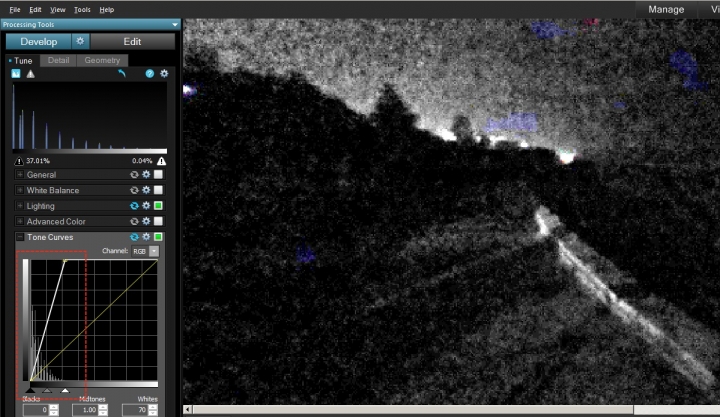Switch to Manage mode
This screenshot has height=417, width=720.
click(x=666, y=9)
